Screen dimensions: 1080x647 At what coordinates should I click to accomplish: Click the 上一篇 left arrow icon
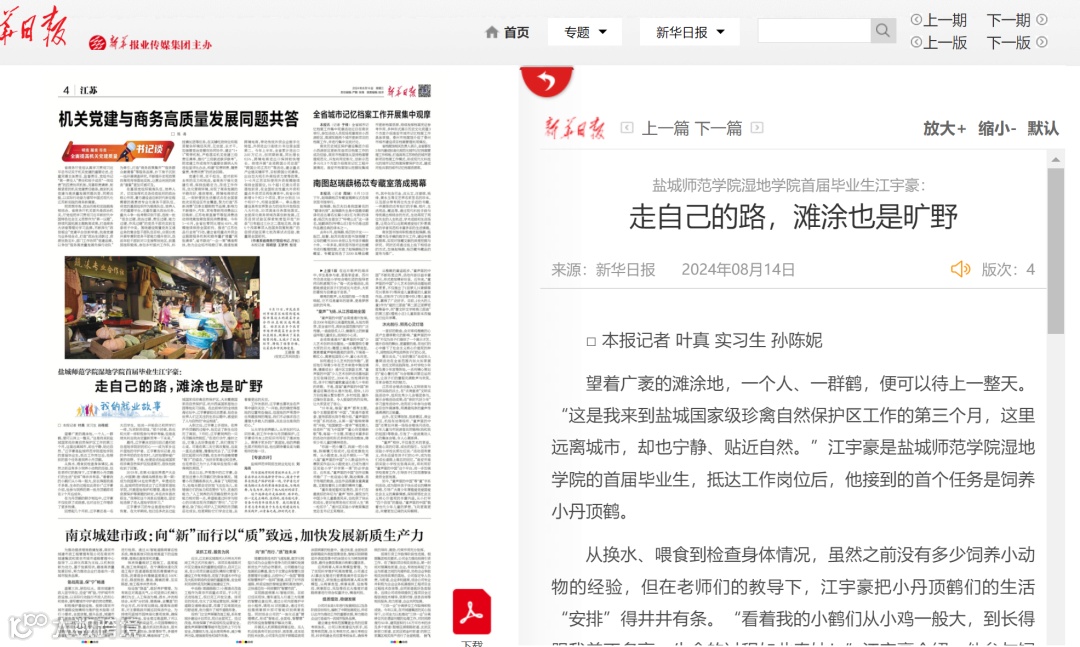[627, 127]
